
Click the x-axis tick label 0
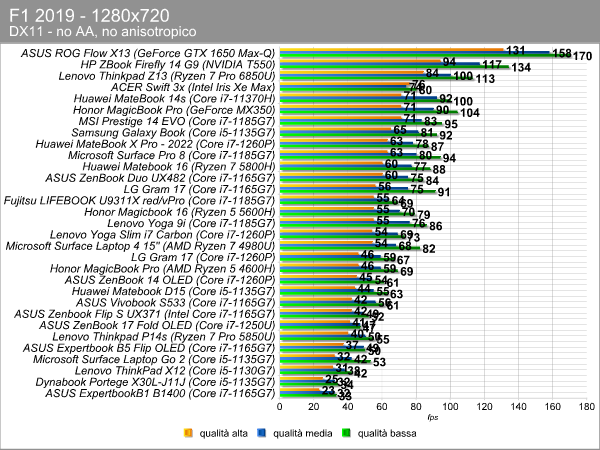click(x=280, y=406)
